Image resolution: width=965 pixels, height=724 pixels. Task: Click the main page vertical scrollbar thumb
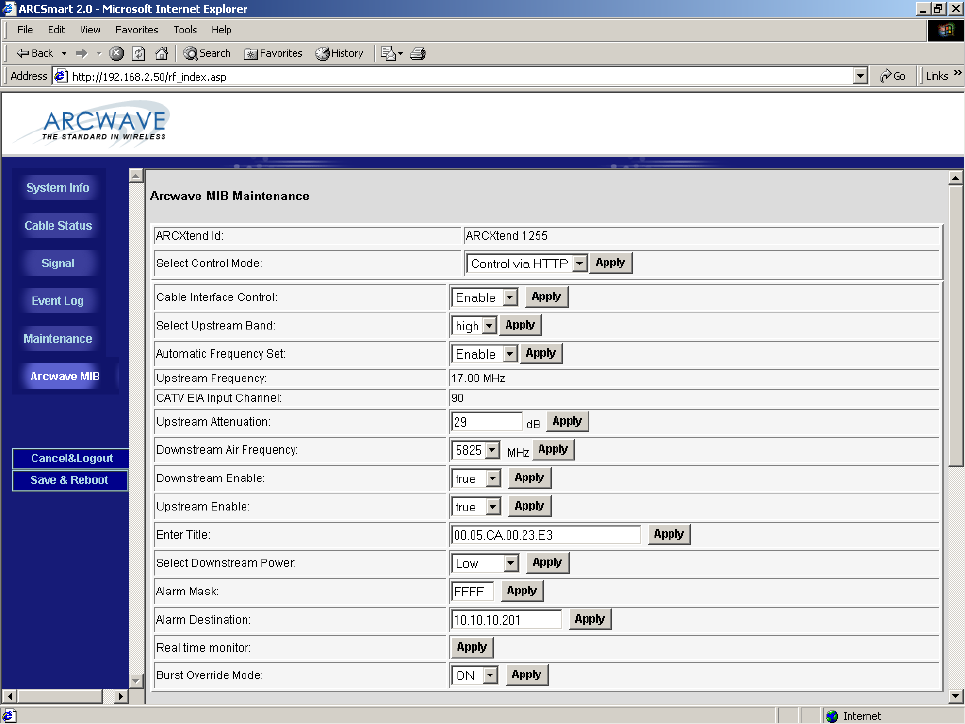(955, 325)
